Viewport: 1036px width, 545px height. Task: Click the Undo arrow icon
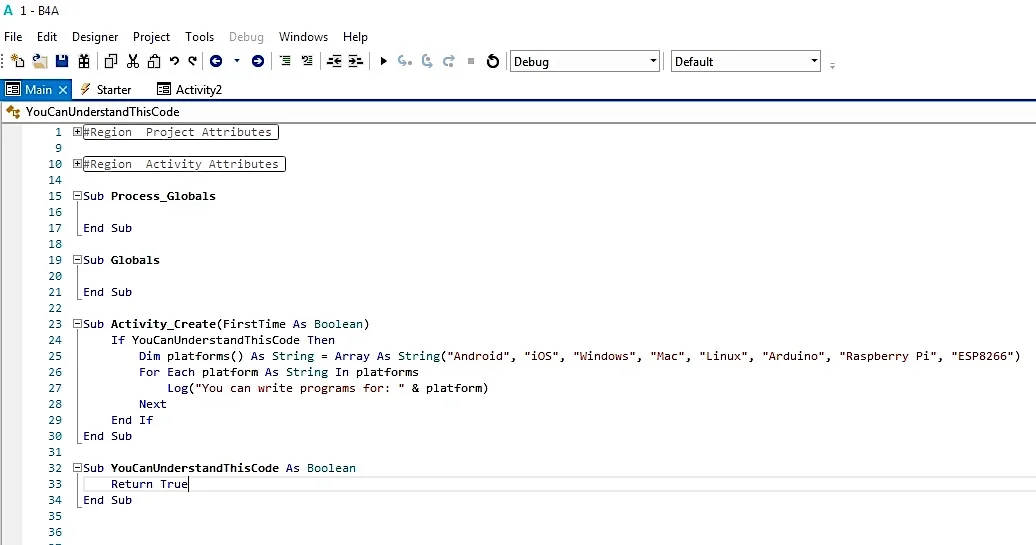click(x=174, y=61)
